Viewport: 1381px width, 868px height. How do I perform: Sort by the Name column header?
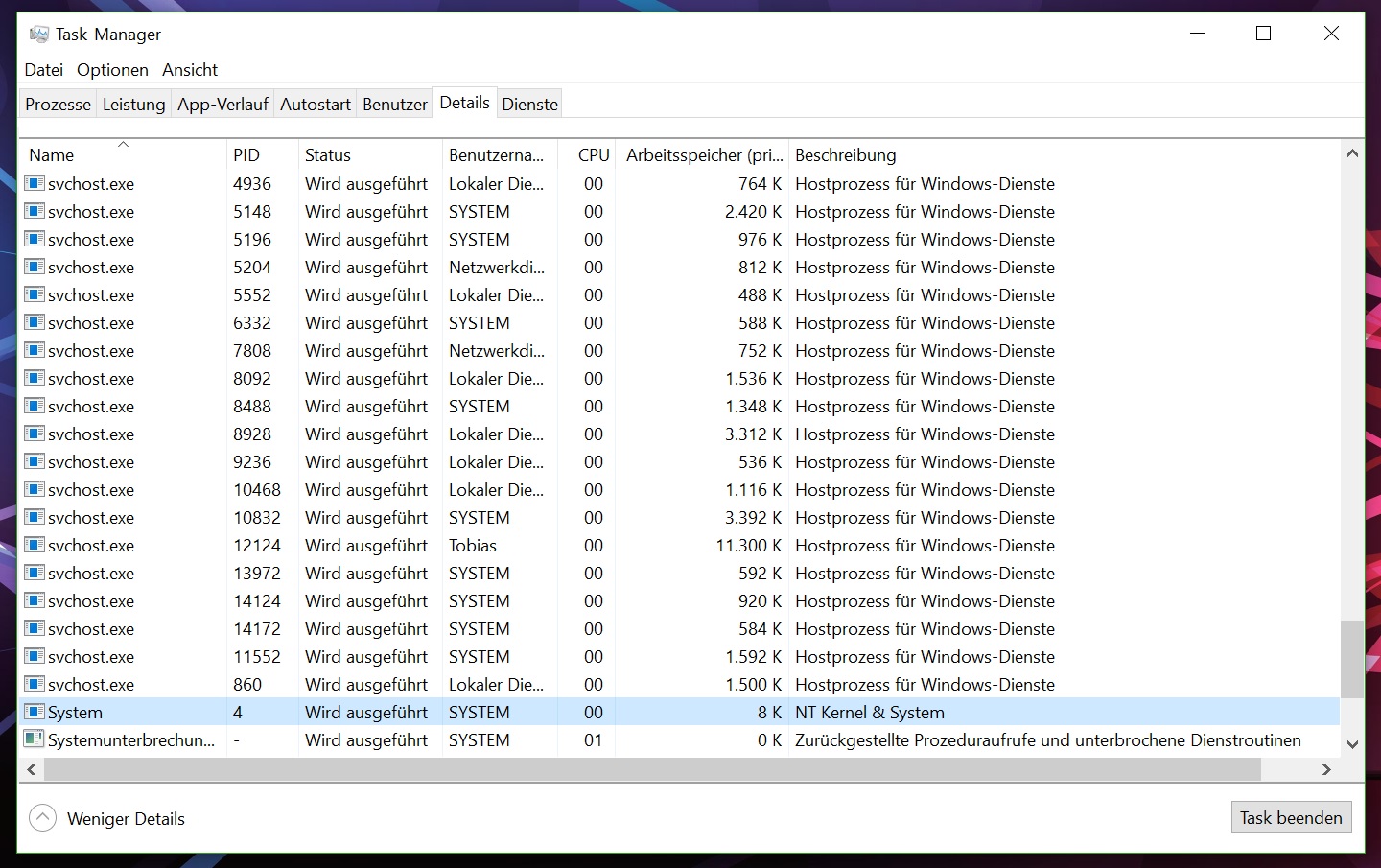point(124,154)
